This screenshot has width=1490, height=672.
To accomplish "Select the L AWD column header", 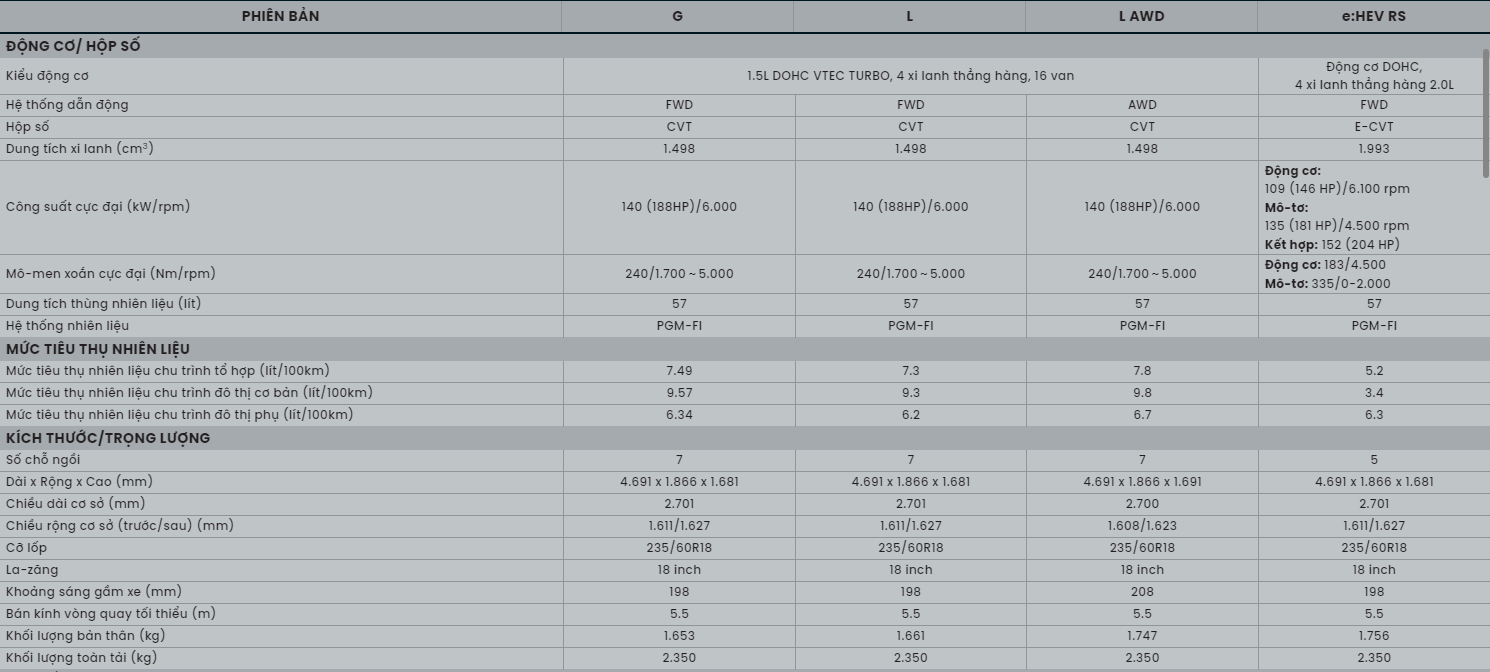I will [1141, 16].
